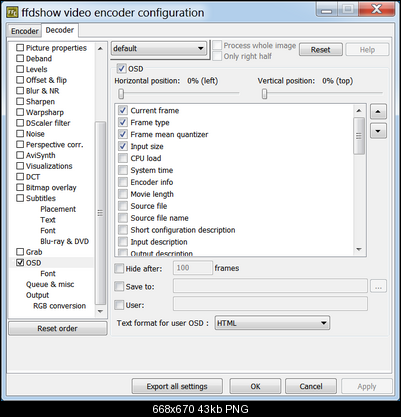Enable System time in the OSD list
The image size is (401, 417).
tap(123, 170)
